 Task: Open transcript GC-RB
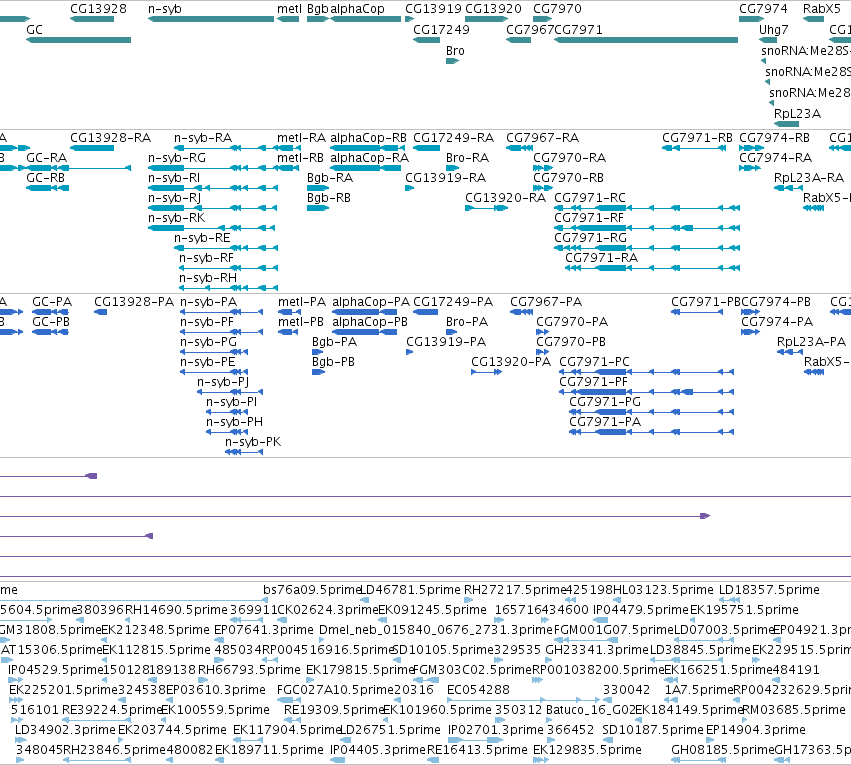pos(45,178)
